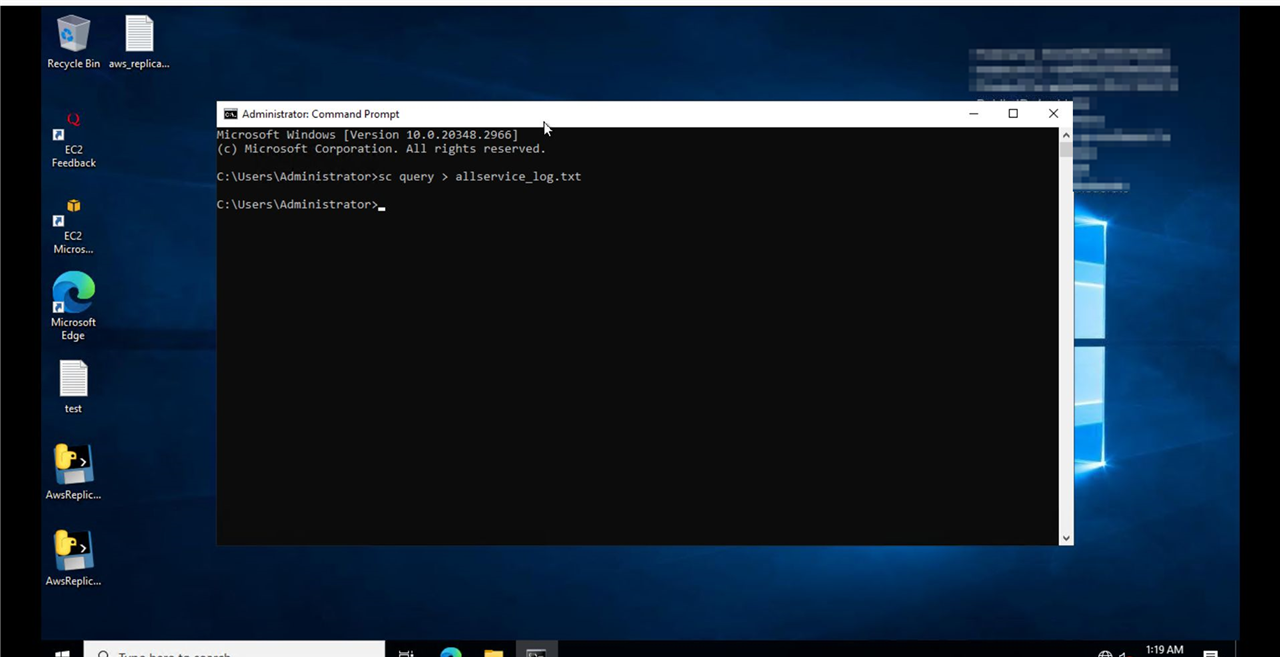Select the lower AwsReplic installer icon

(73, 551)
